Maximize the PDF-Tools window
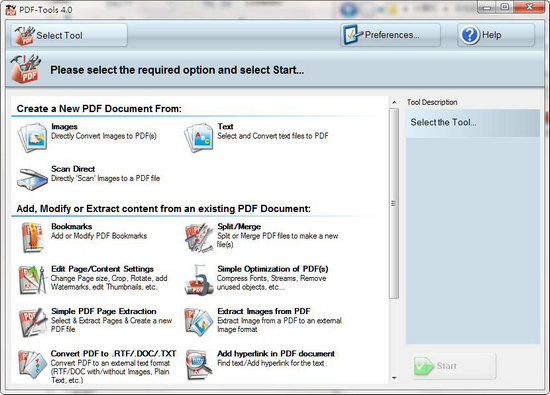550x395 pixels. pos(505,7)
